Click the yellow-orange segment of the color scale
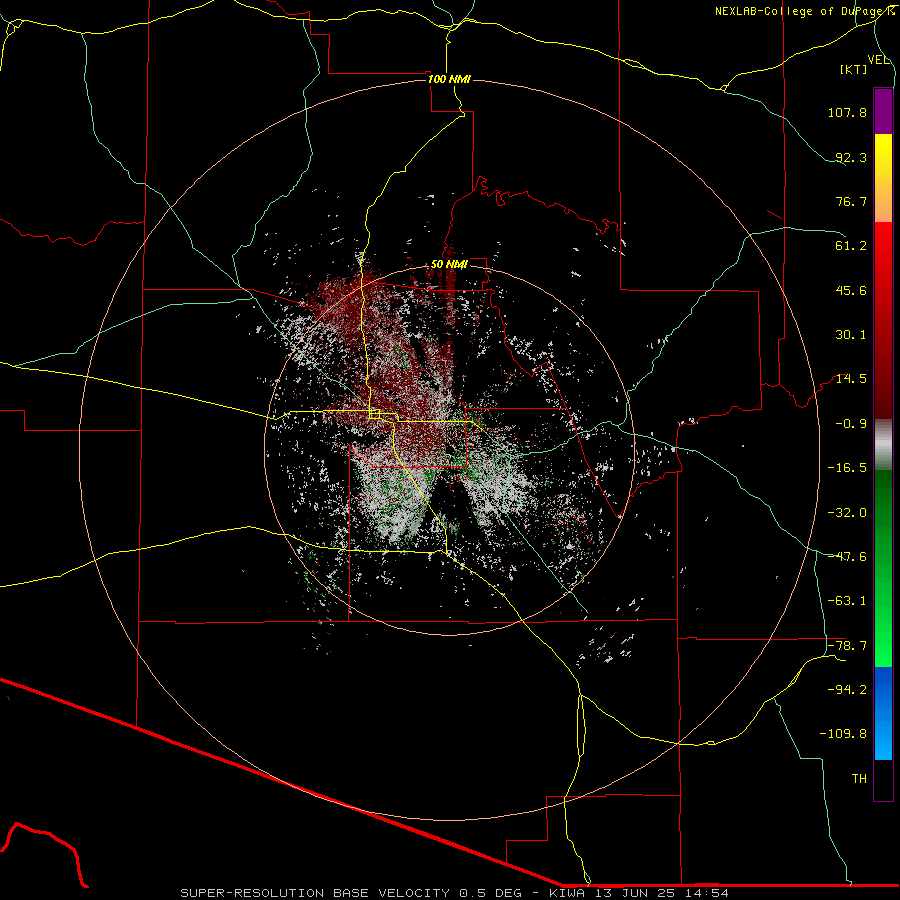900x900 pixels. (883, 178)
